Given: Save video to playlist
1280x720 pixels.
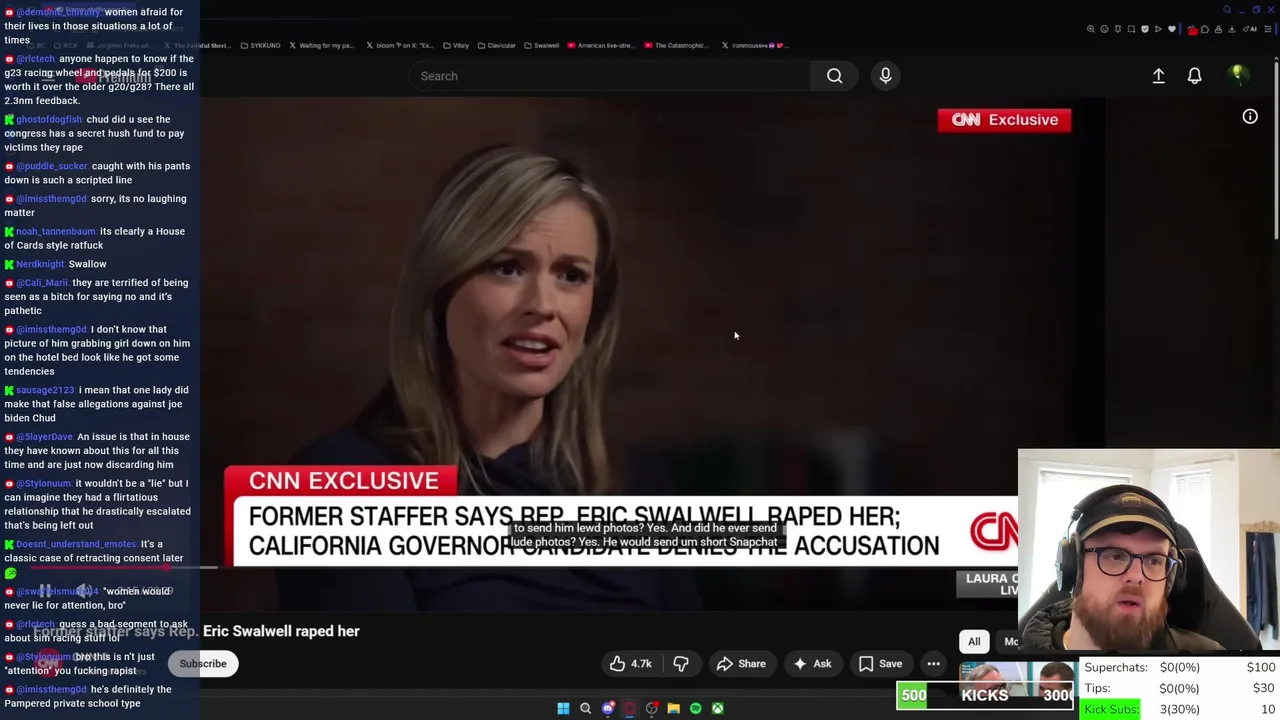Looking at the screenshot, I should 881,664.
